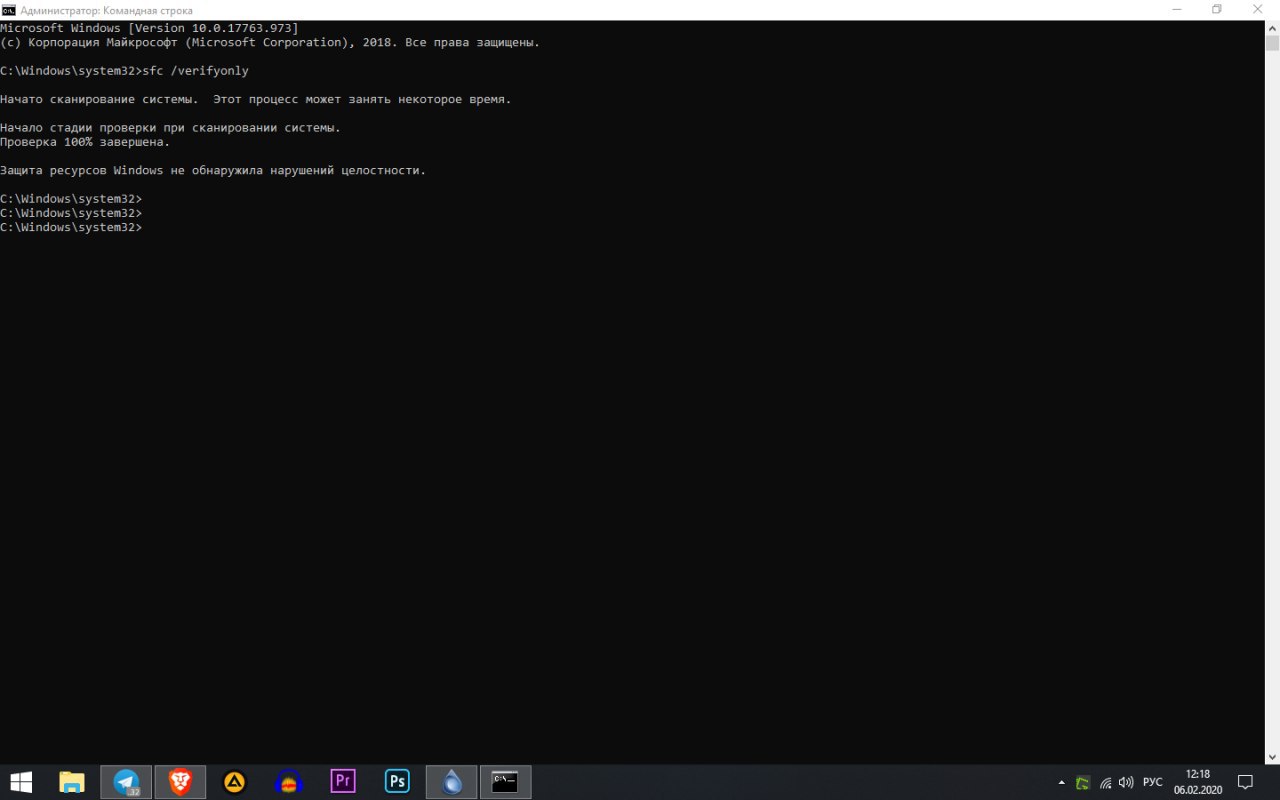
Task: Show desktop via taskbar edge button
Action: (x=1277, y=782)
